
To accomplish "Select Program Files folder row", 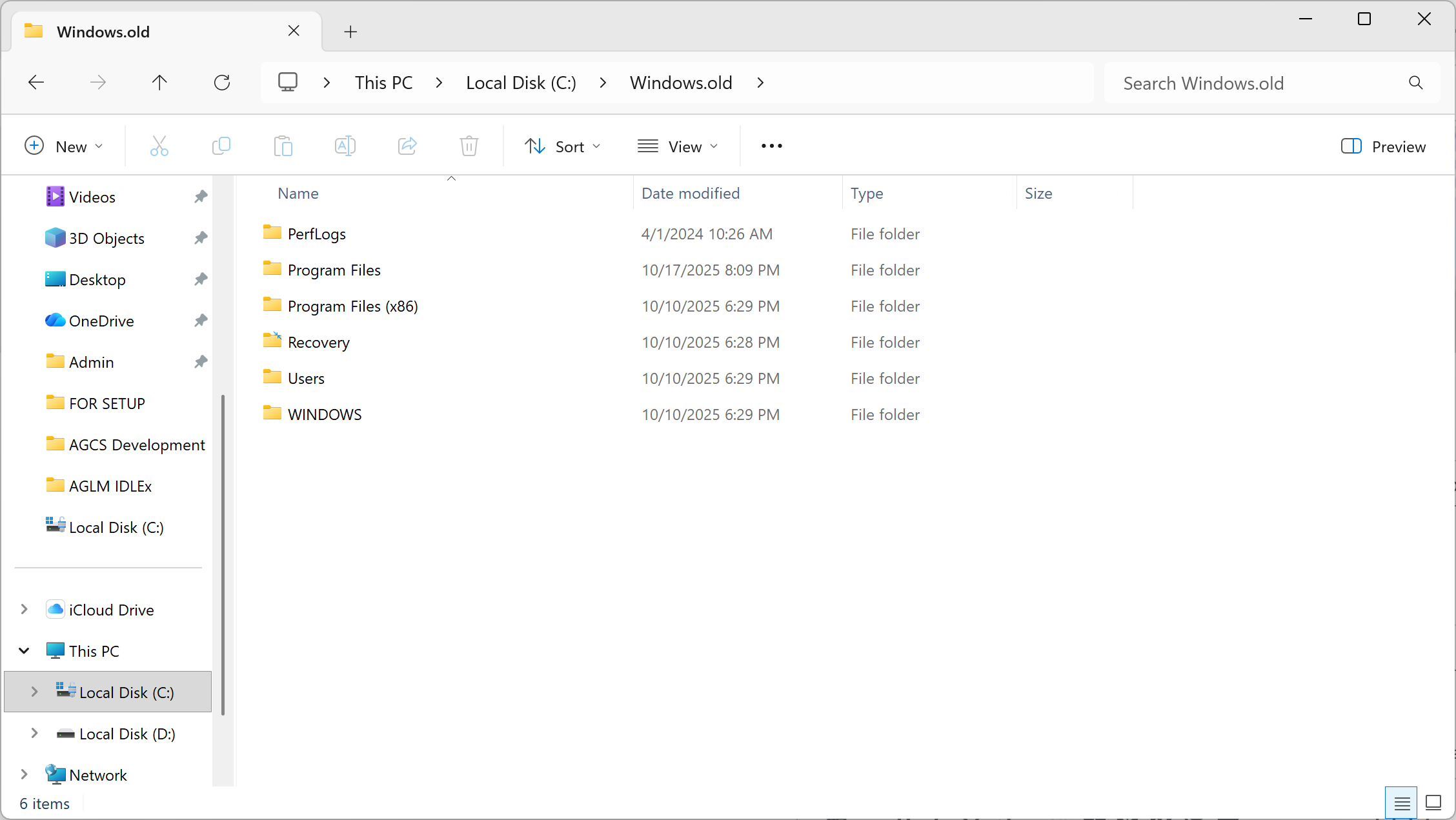I will click(x=334, y=270).
